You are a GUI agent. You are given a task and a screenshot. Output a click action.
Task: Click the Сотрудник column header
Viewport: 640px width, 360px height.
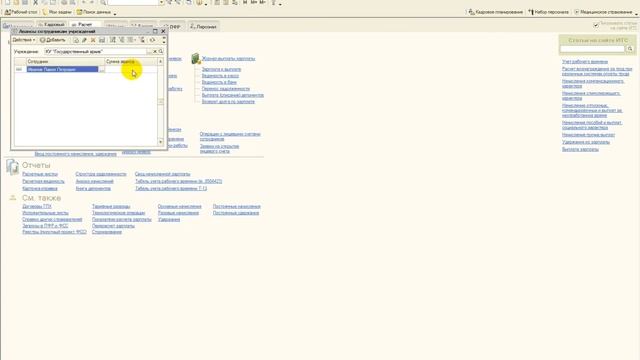[x=65, y=62]
